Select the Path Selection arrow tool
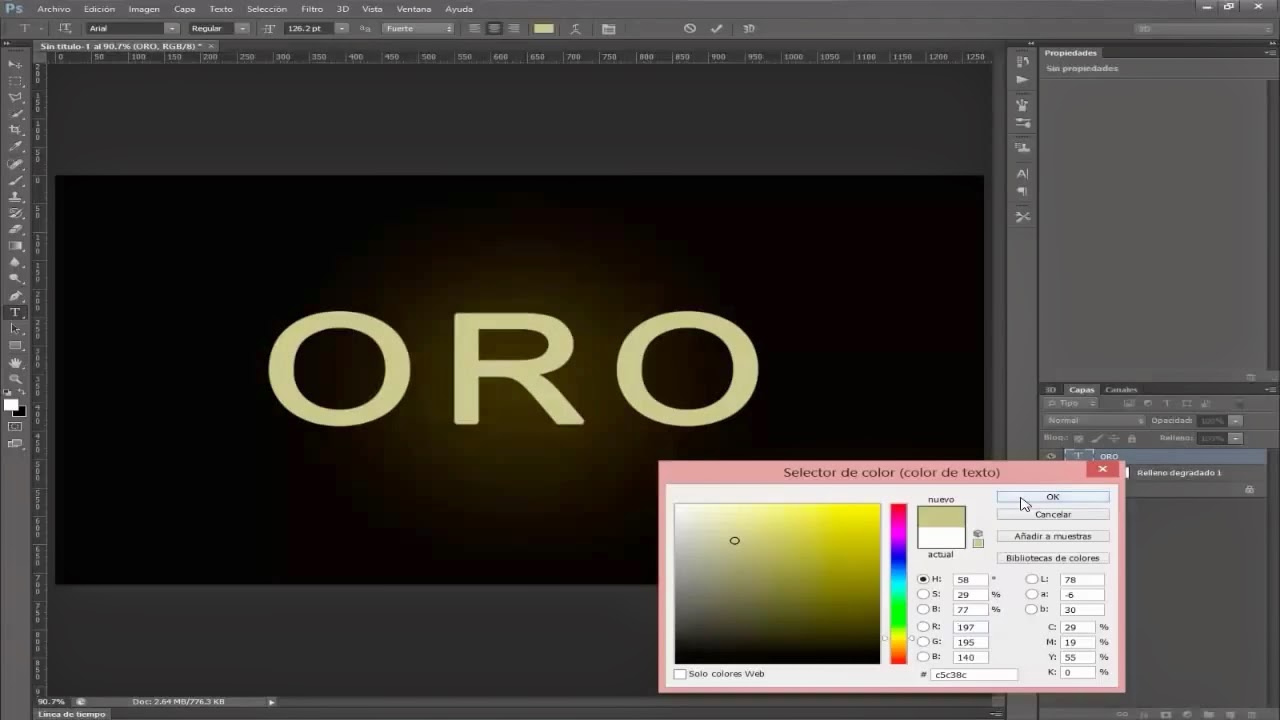This screenshot has height=720, width=1280. pos(15,329)
